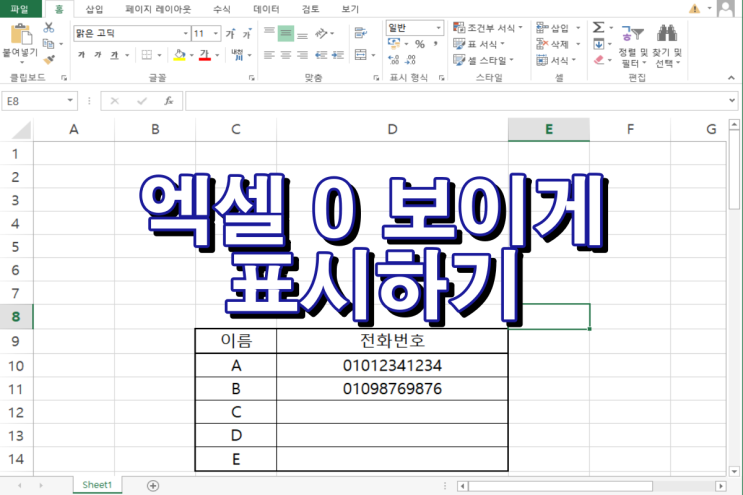The width and height of the screenshot is (743, 495).
Task: Click the Cut scissors icon
Action: pos(48,27)
